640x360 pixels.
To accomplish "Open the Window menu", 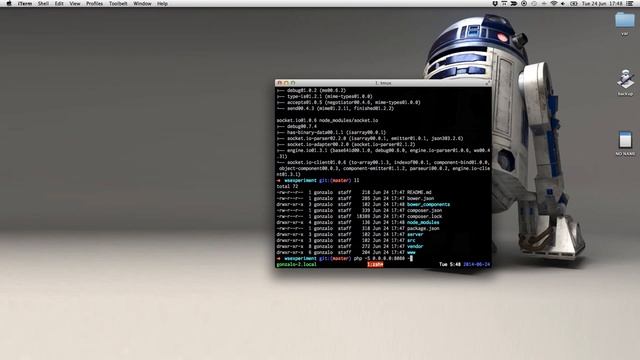I will pos(142,4).
